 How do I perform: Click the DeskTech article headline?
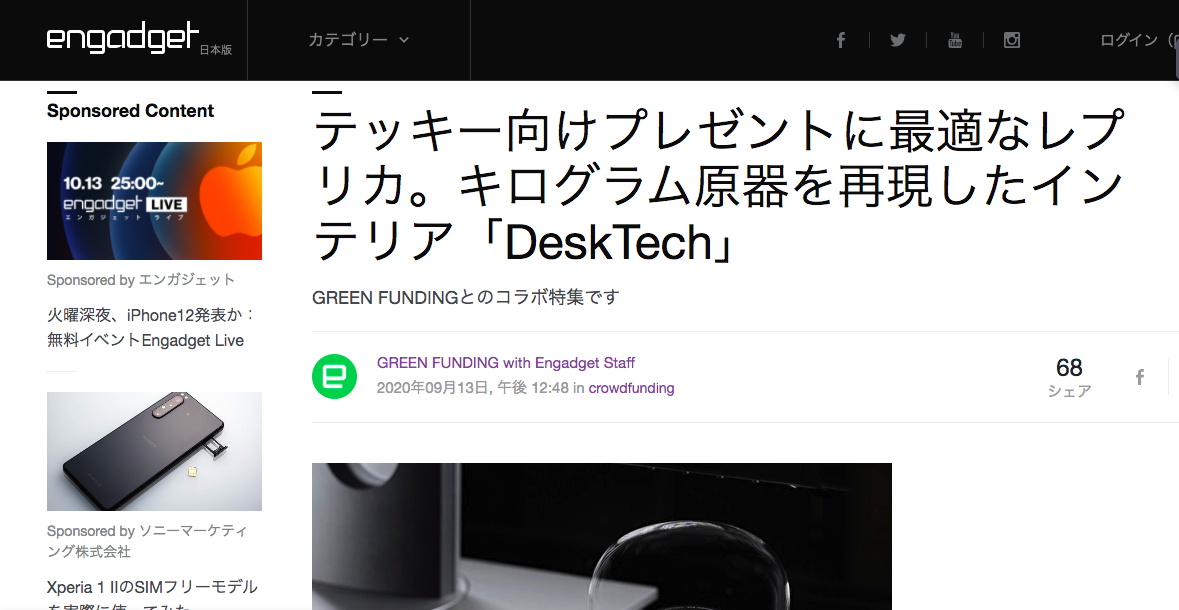718,185
